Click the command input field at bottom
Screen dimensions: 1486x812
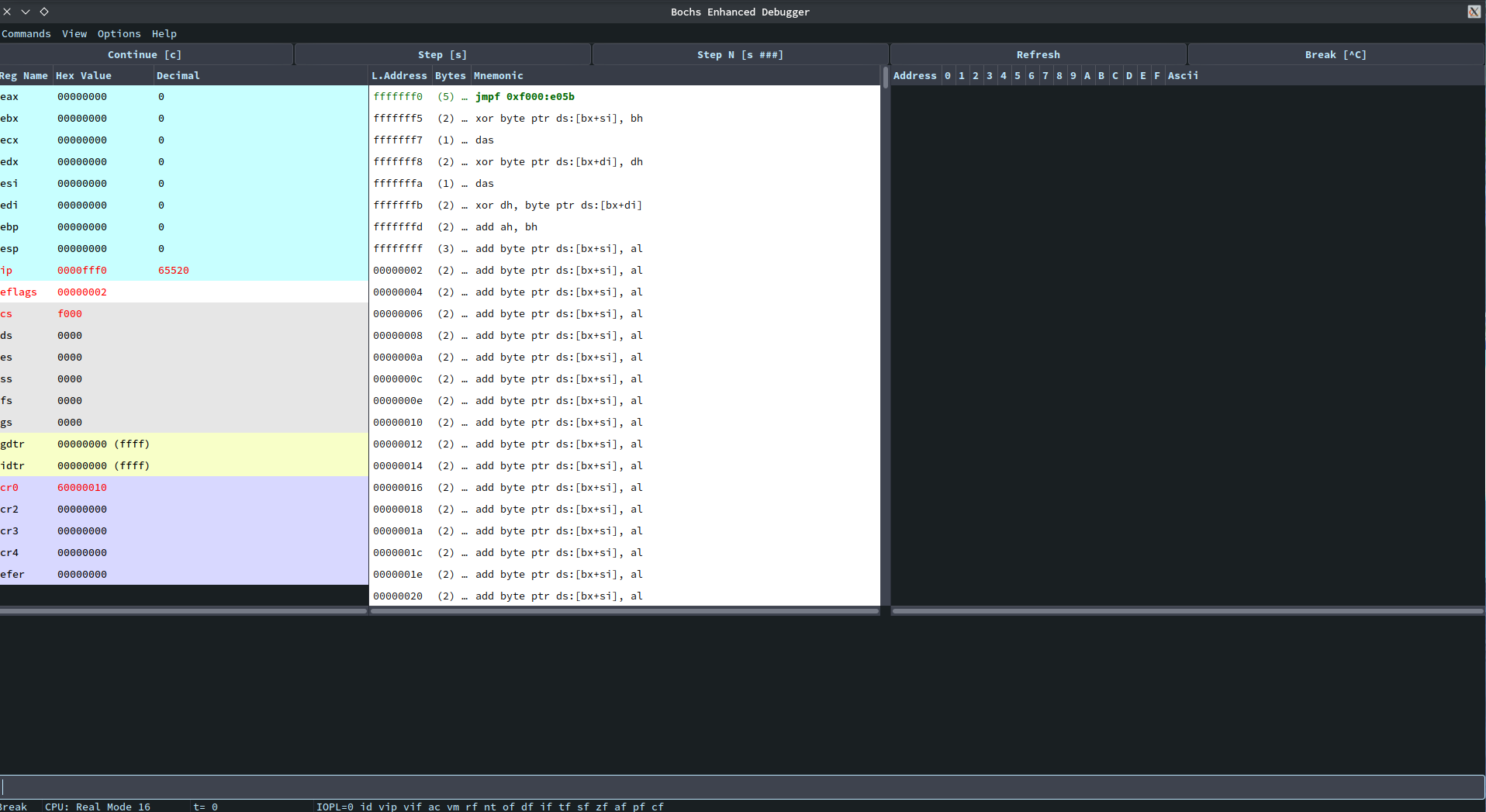(741, 786)
